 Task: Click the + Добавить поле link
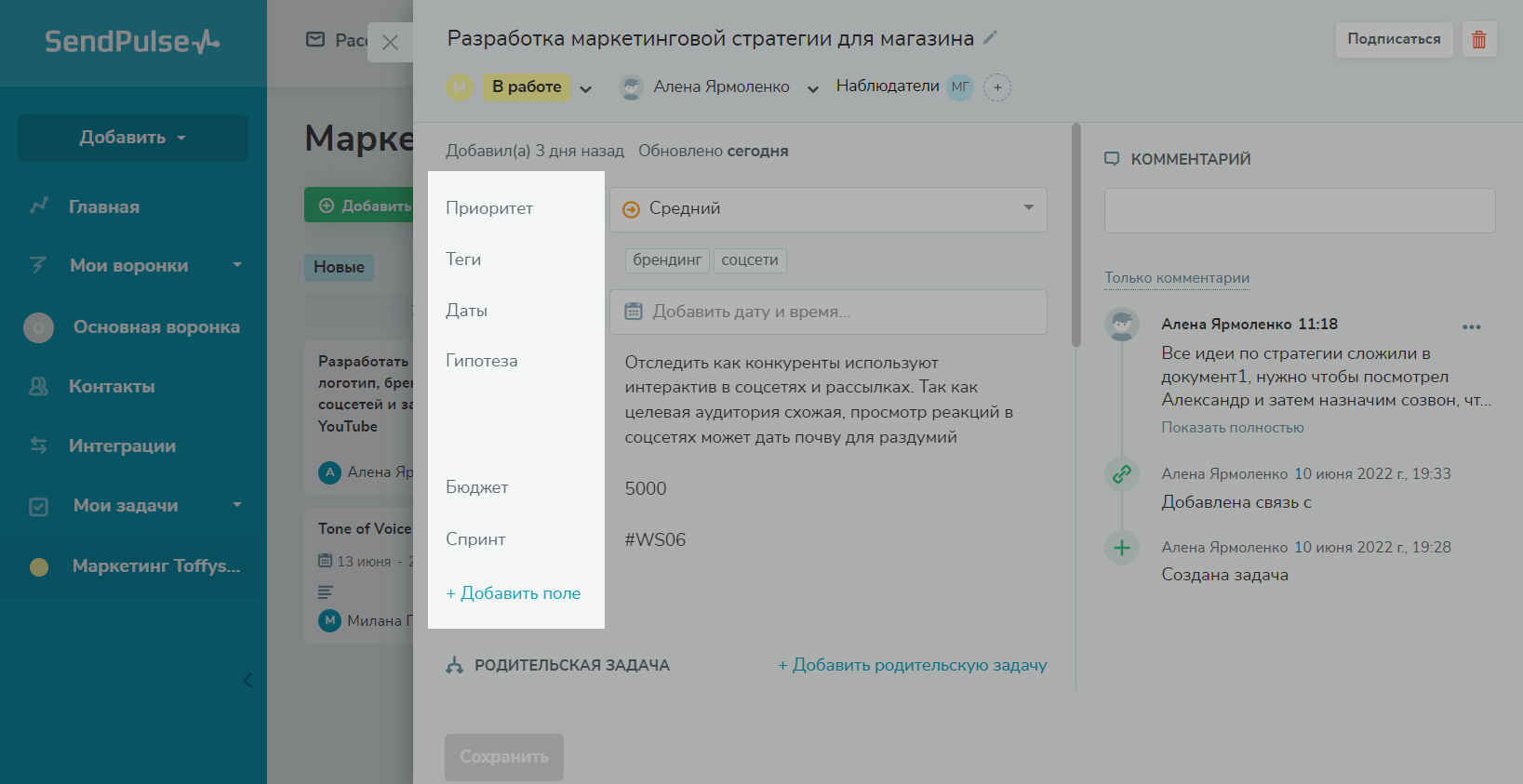[514, 593]
